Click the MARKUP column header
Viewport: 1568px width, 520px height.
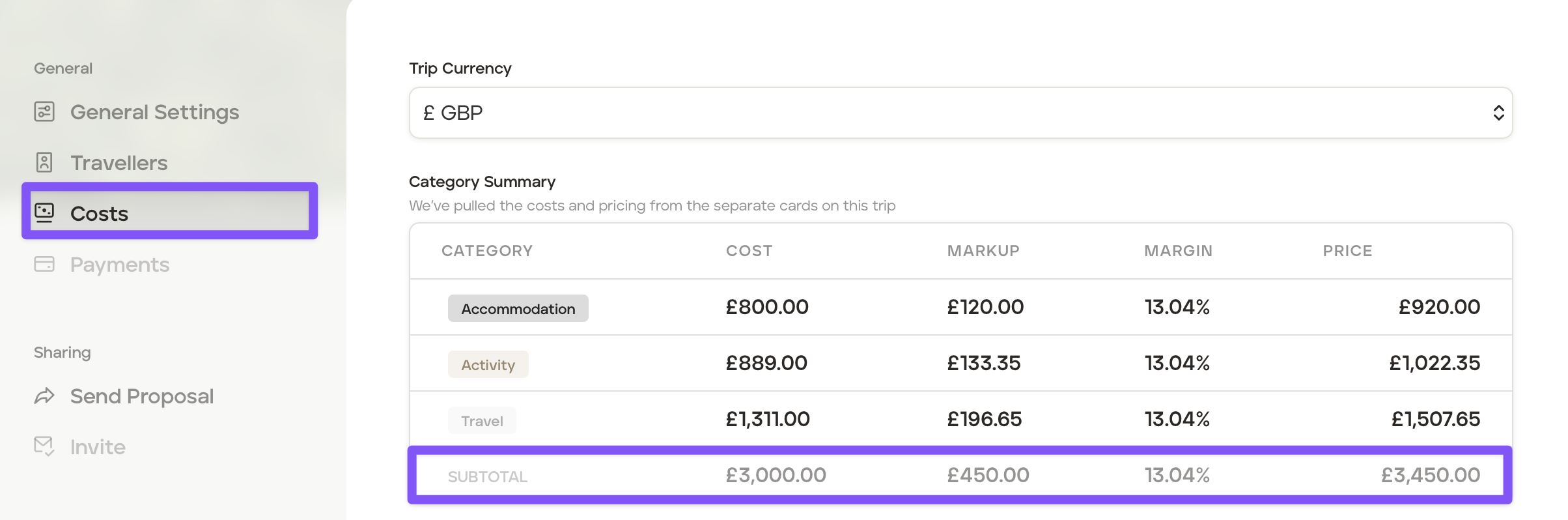983,251
